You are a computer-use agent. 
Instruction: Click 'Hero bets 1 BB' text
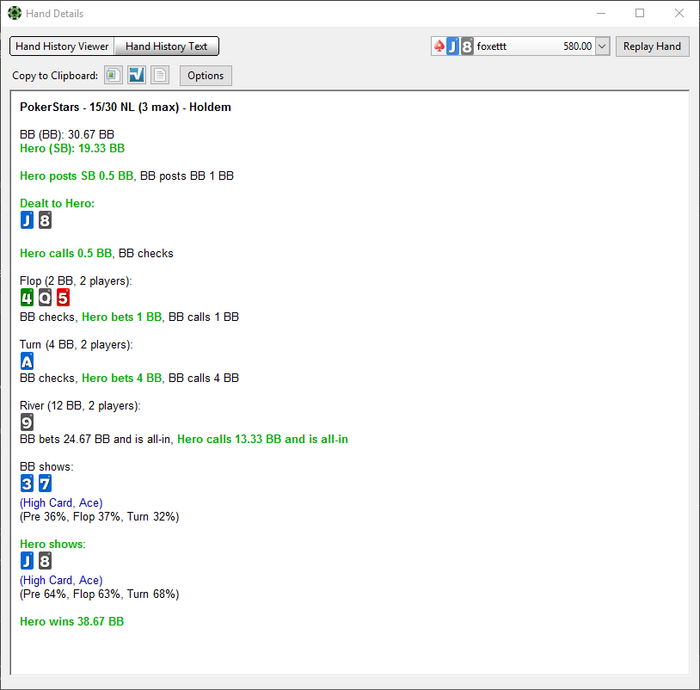coord(121,317)
